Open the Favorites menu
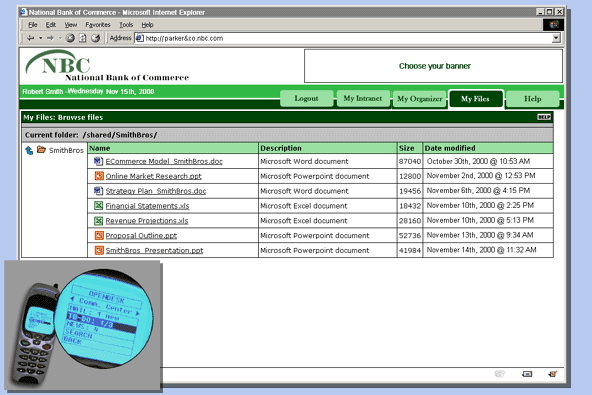 (98, 25)
